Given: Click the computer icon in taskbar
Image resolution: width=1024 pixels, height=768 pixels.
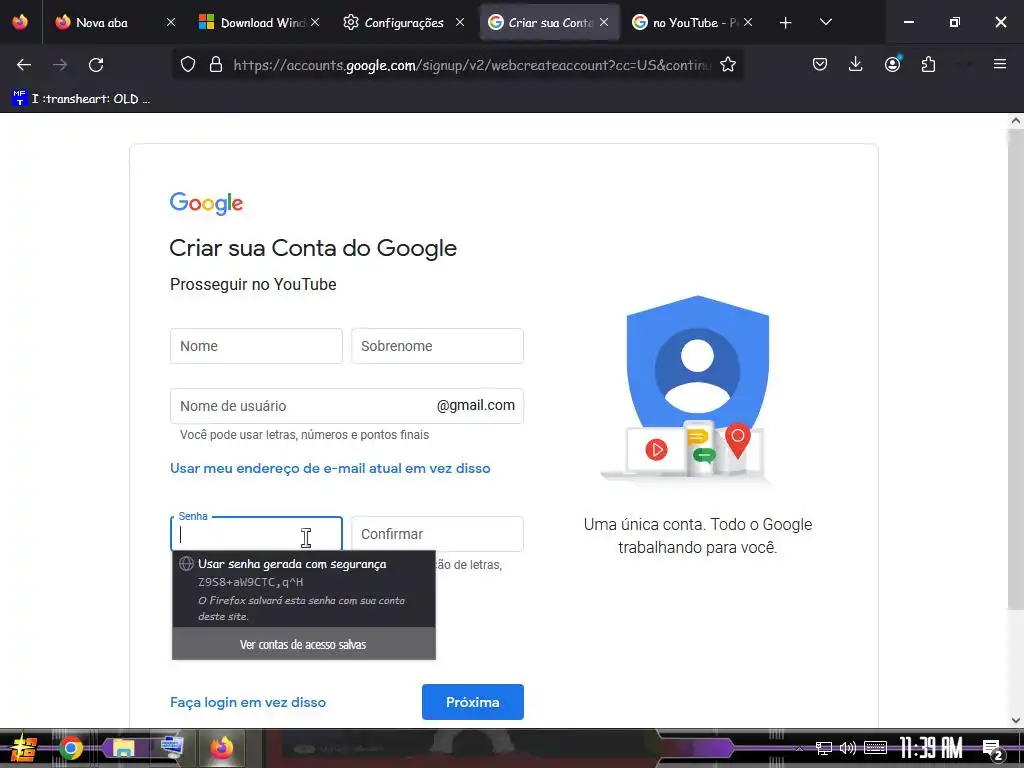Looking at the screenshot, I should [172, 747].
